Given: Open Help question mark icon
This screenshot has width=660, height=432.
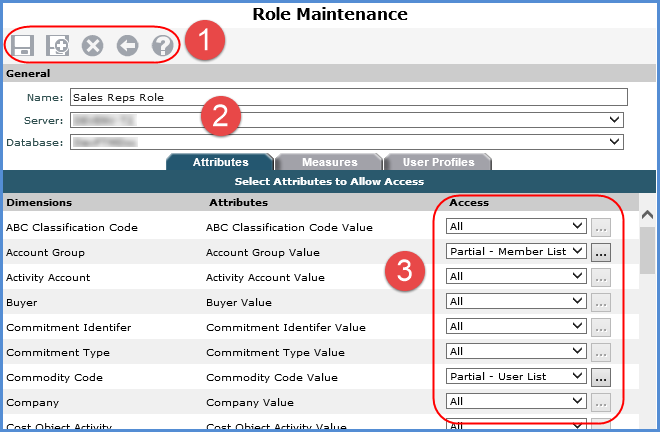Looking at the screenshot, I should click(162, 45).
